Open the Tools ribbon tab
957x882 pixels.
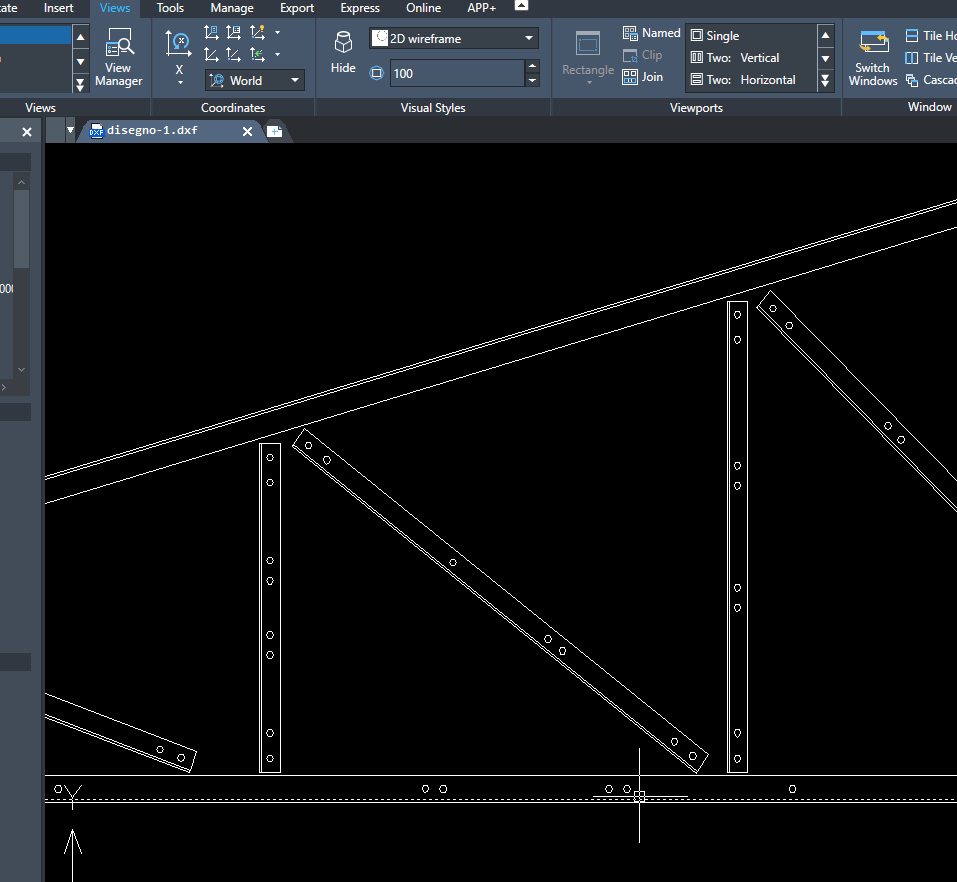tap(170, 8)
